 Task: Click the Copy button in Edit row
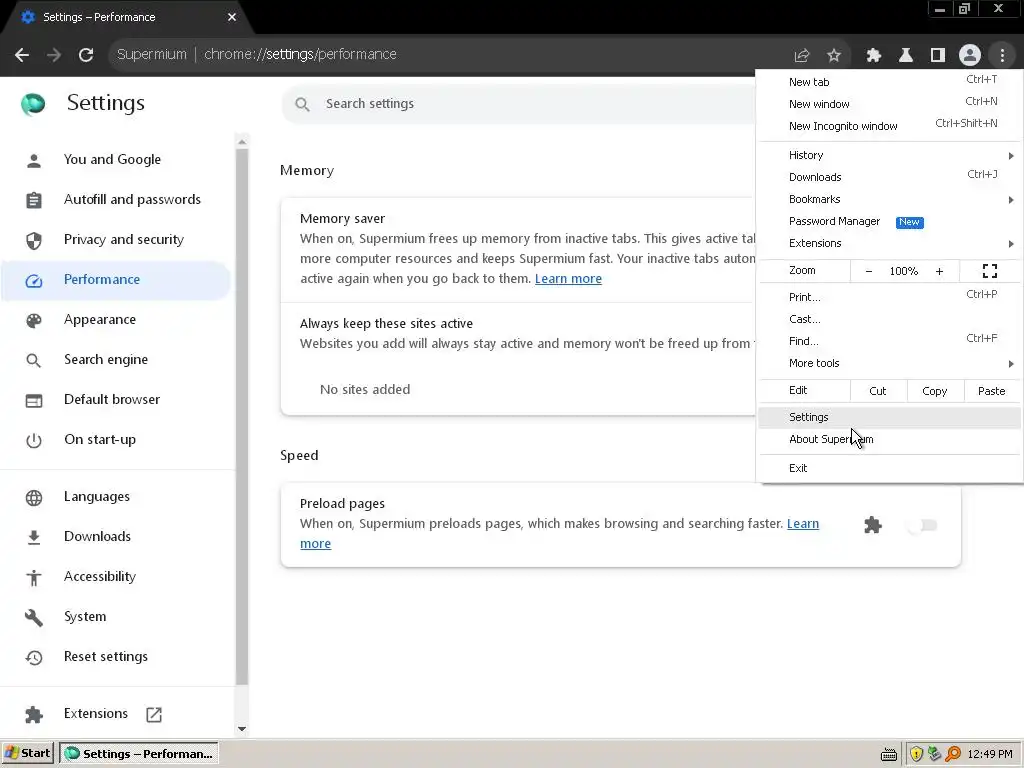pos(935,391)
